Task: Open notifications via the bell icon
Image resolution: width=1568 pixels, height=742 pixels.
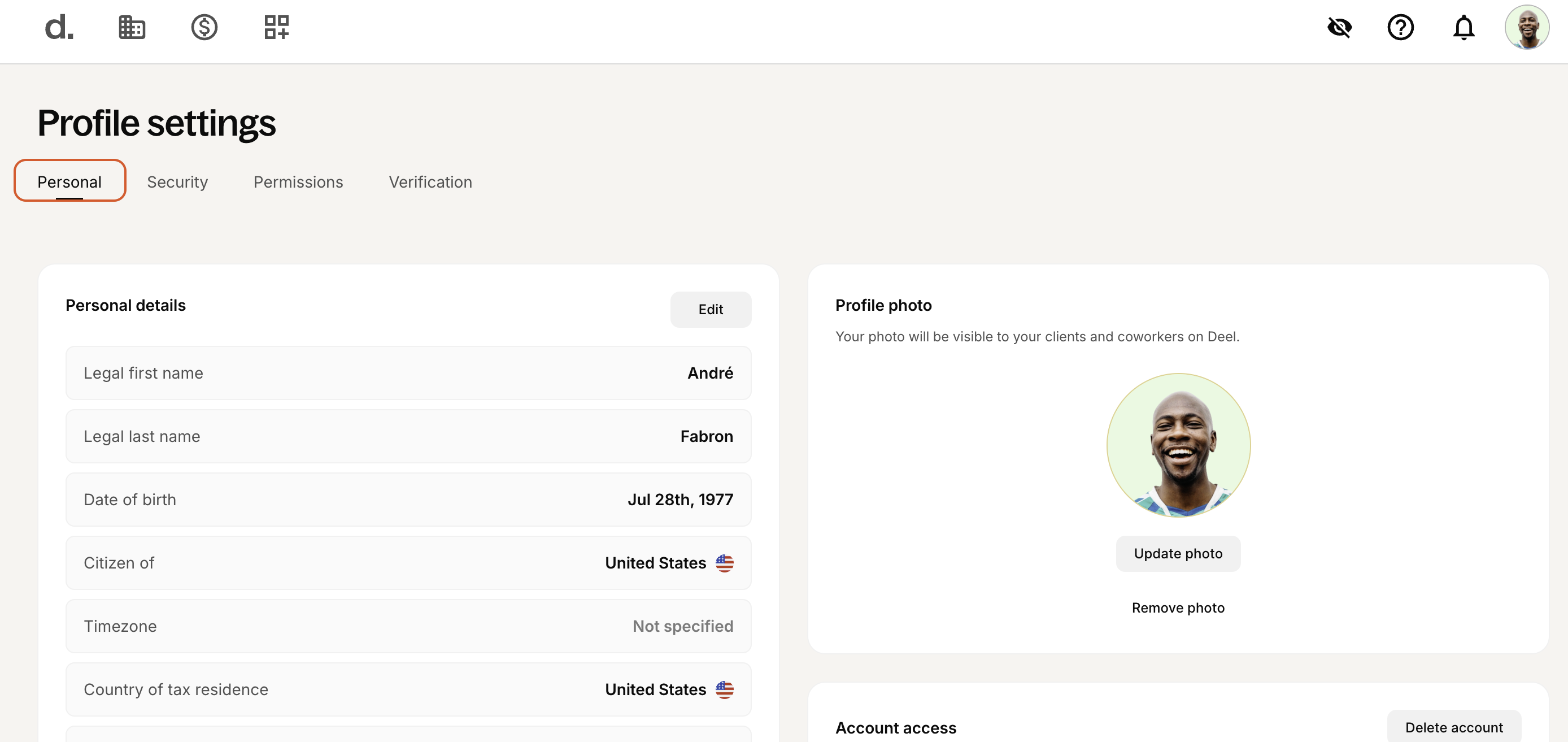Action: (x=1464, y=28)
